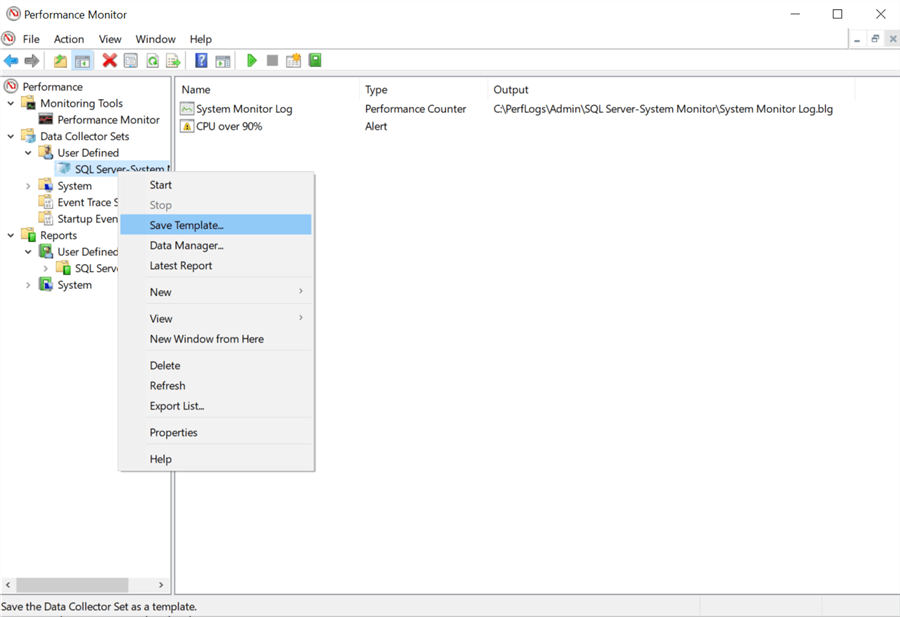
Task: Open the View menu in menu bar
Action: click(x=110, y=39)
